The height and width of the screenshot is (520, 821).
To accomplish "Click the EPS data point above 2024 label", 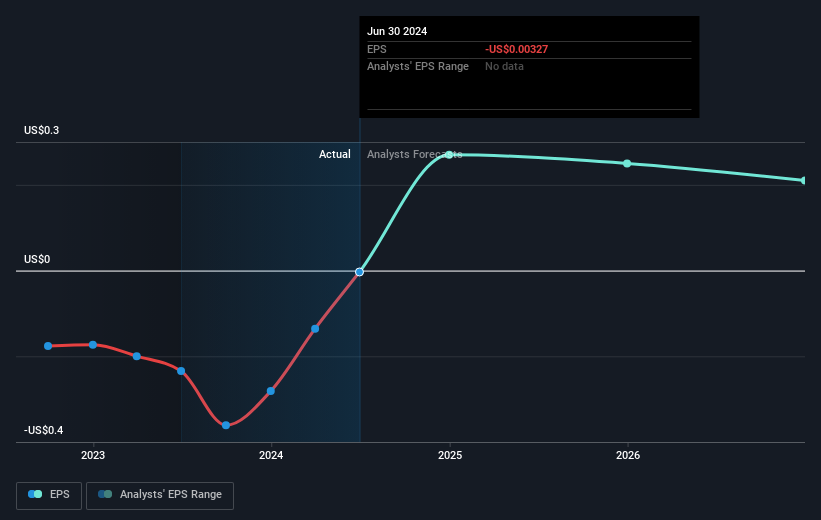I will pyautogui.click(x=271, y=391).
